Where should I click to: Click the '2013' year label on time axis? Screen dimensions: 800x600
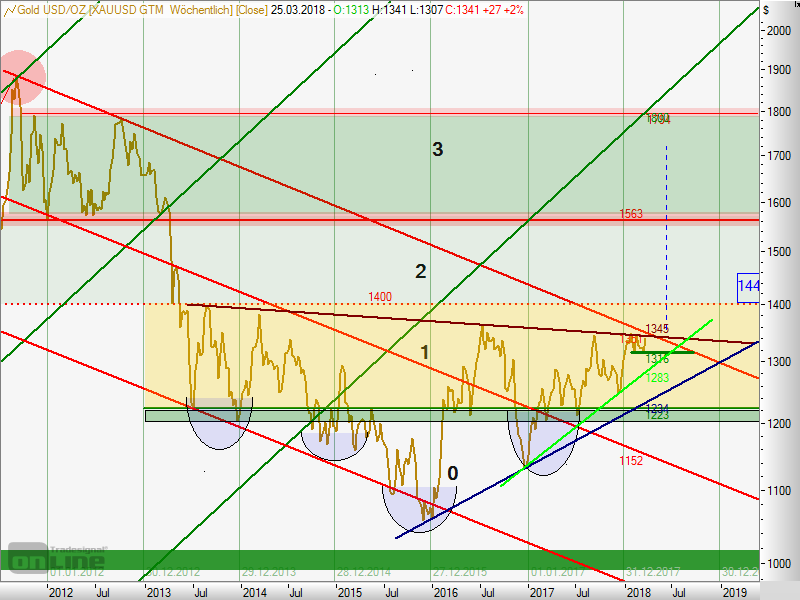[159, 592]
